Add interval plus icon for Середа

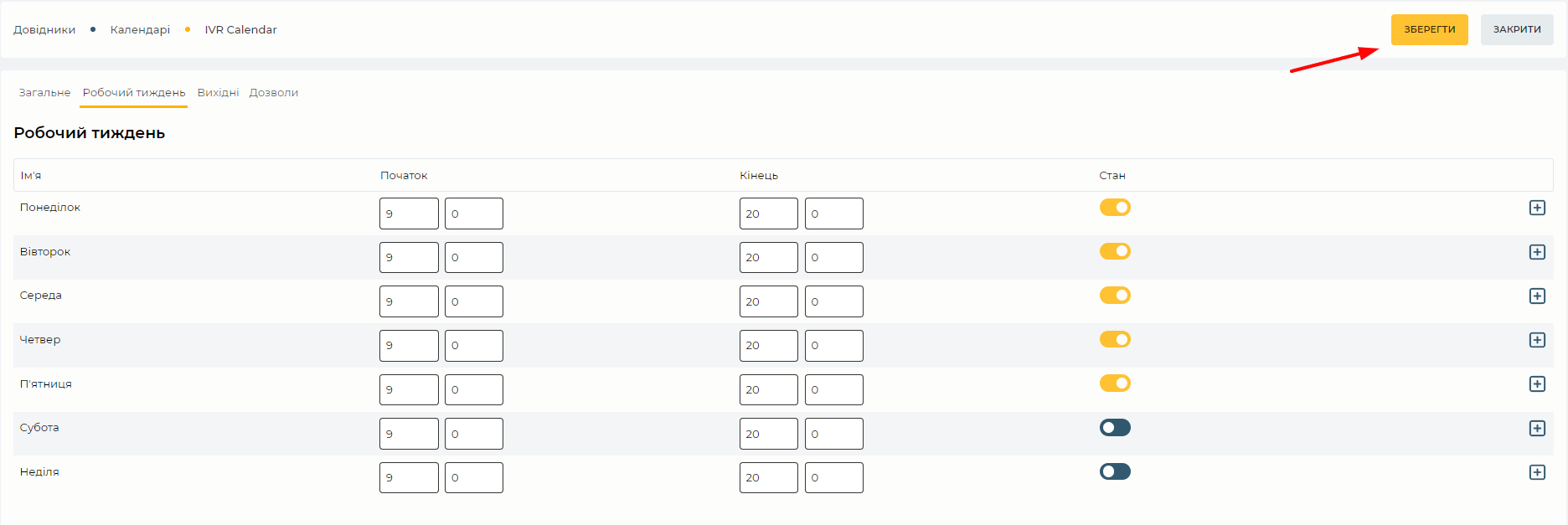pyautogui.click(x=1537, y=296)
